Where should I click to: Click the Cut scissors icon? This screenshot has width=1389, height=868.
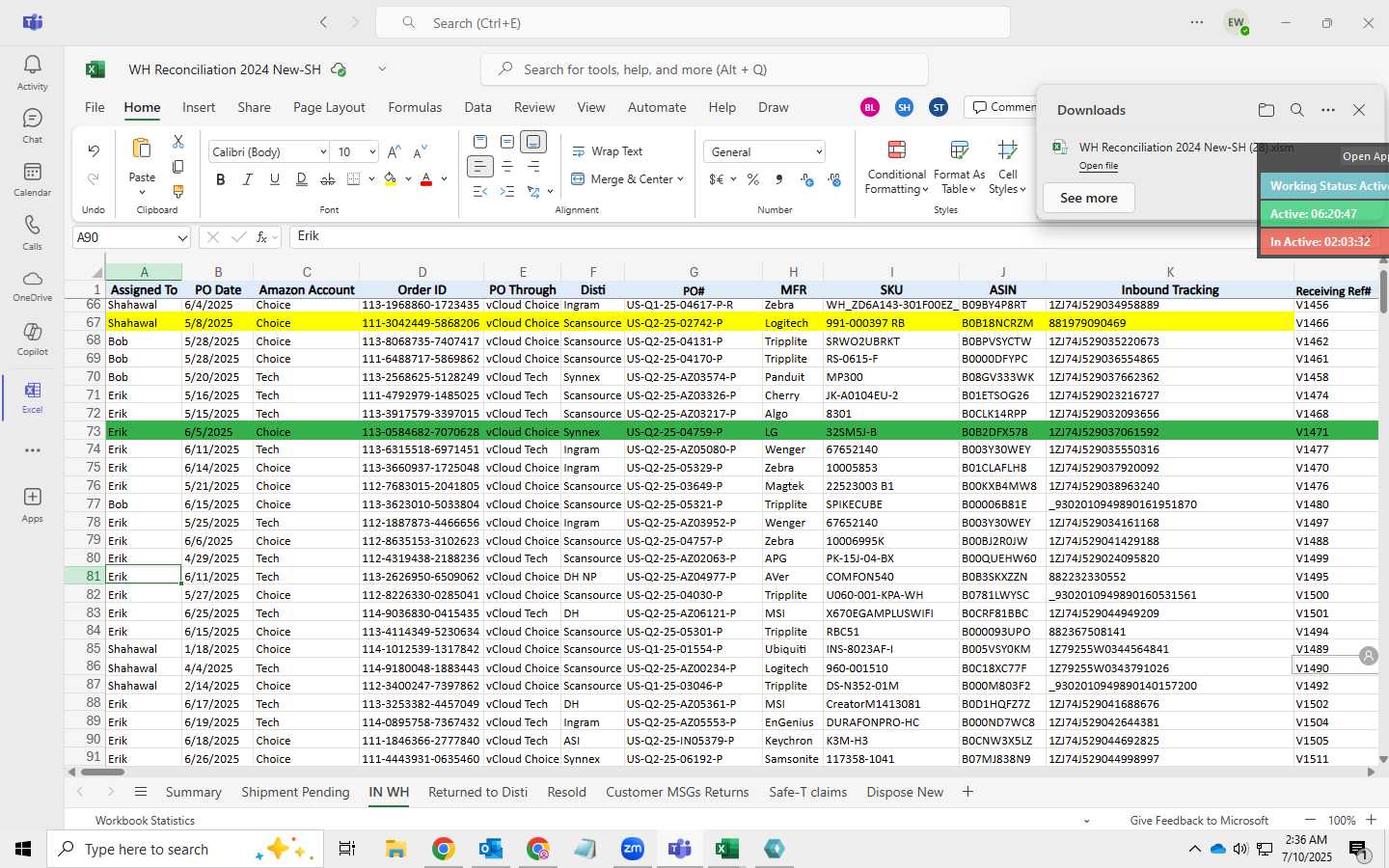click(177, 141)
